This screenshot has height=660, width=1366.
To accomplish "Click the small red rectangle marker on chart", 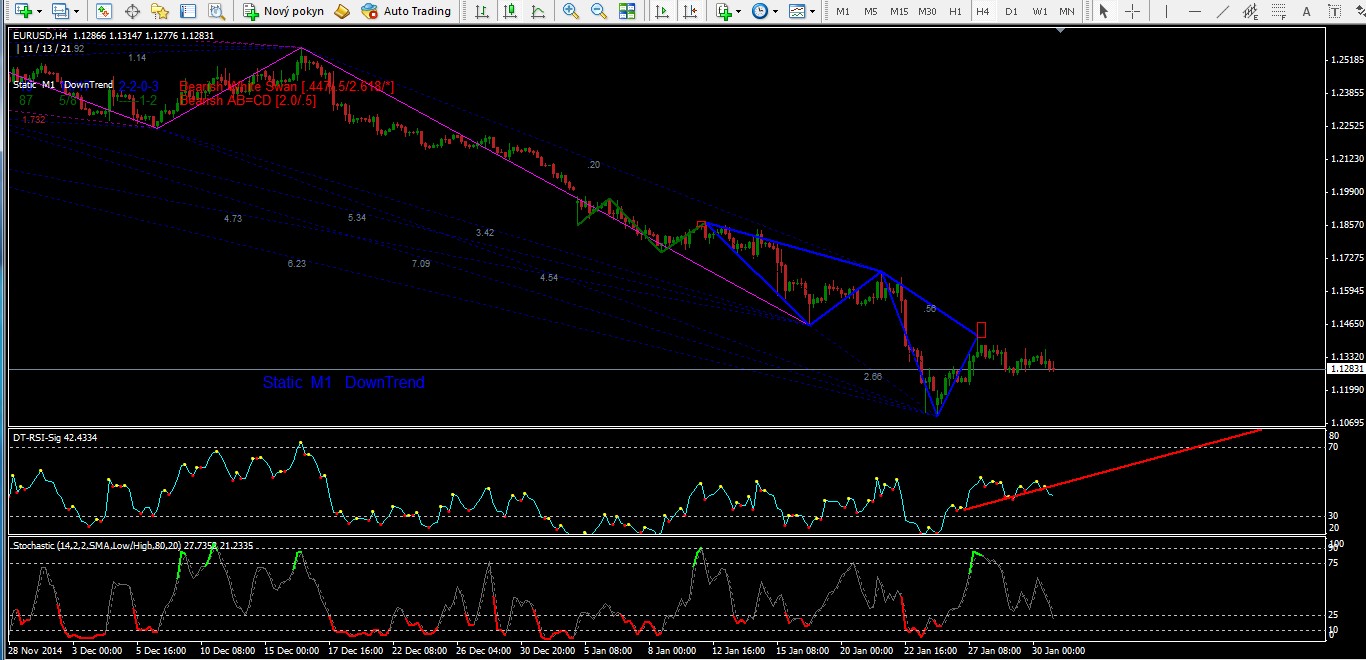I will tap(981, 329).
